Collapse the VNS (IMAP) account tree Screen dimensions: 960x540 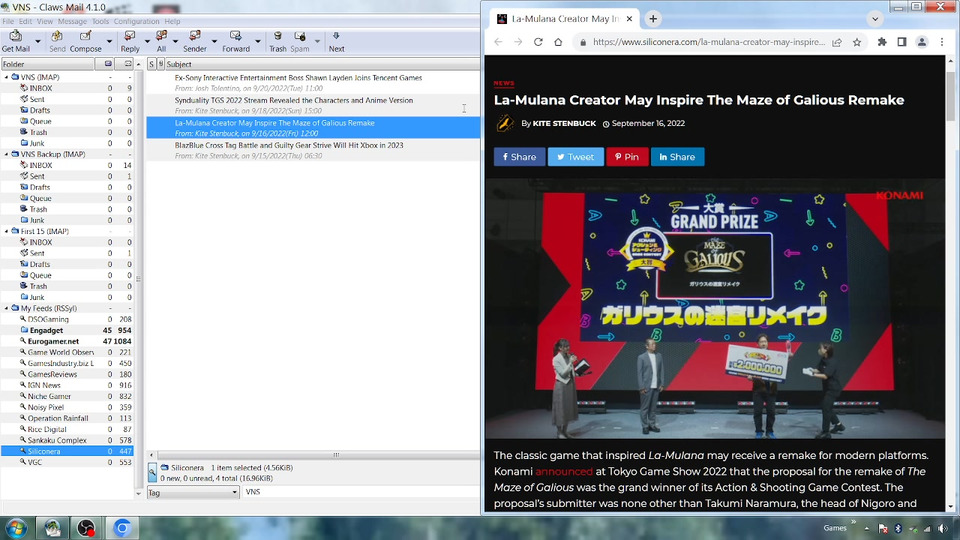(7, 77)
